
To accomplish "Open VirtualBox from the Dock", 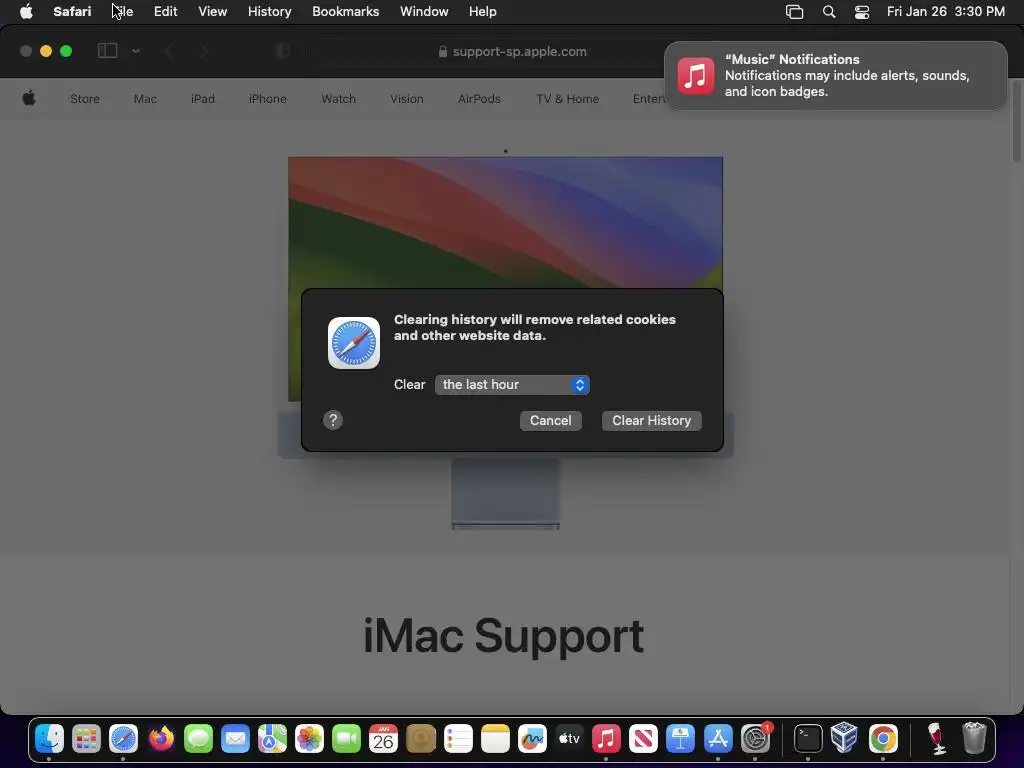I will tap(844, 739).
